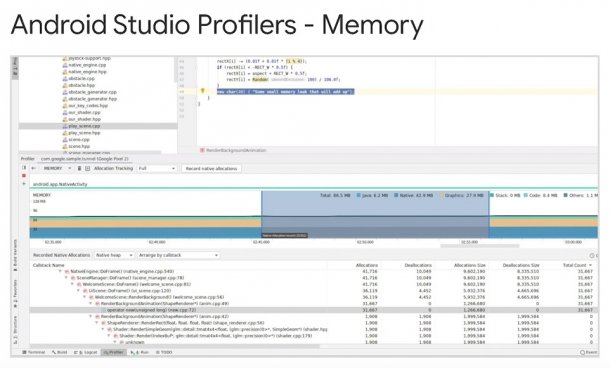Viewport: 610px width, 368px height.
Task: Click the force garbage collection trash icon
Action: coord(79,168)
